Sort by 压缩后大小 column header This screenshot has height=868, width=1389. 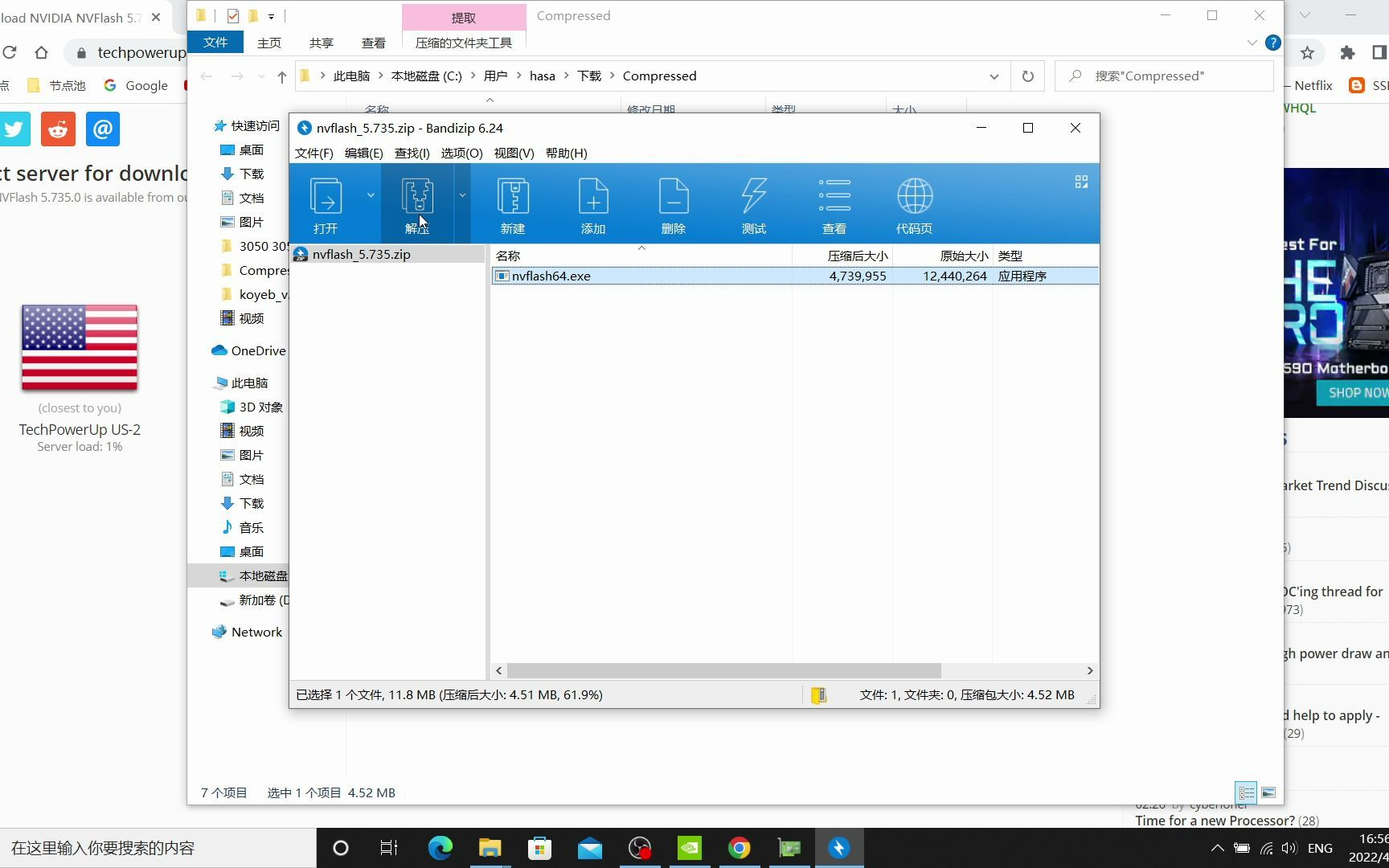pyautogui.click(x=842, y=256)
